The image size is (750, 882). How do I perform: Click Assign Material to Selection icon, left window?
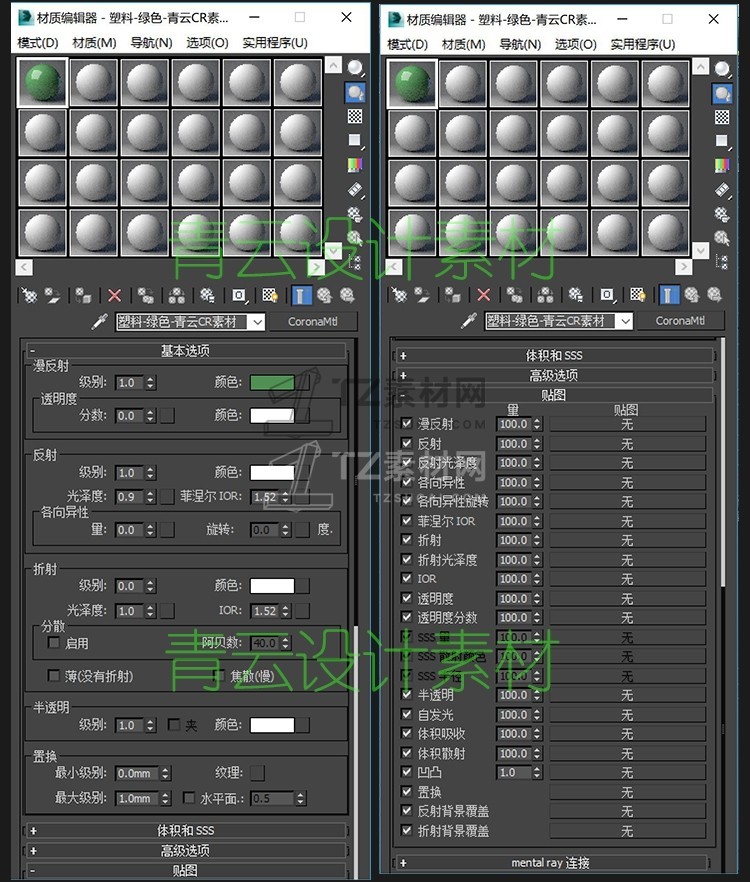point(84,295)
